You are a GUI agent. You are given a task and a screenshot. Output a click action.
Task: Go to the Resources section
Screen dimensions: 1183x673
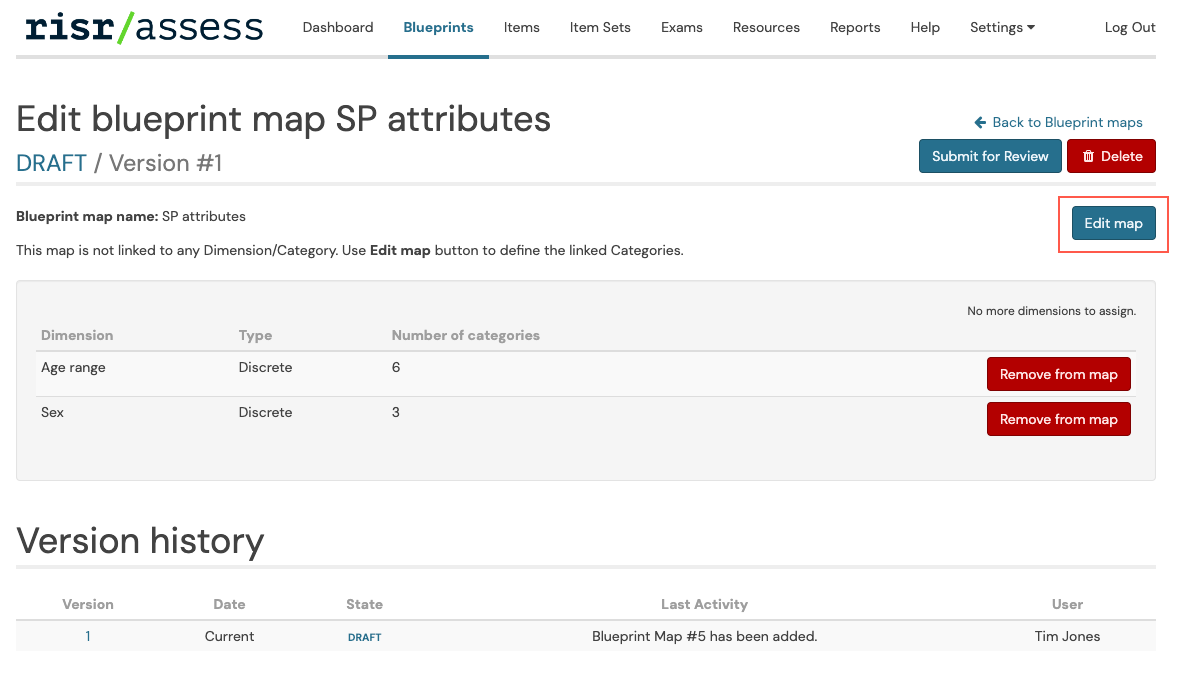(766, 28)
